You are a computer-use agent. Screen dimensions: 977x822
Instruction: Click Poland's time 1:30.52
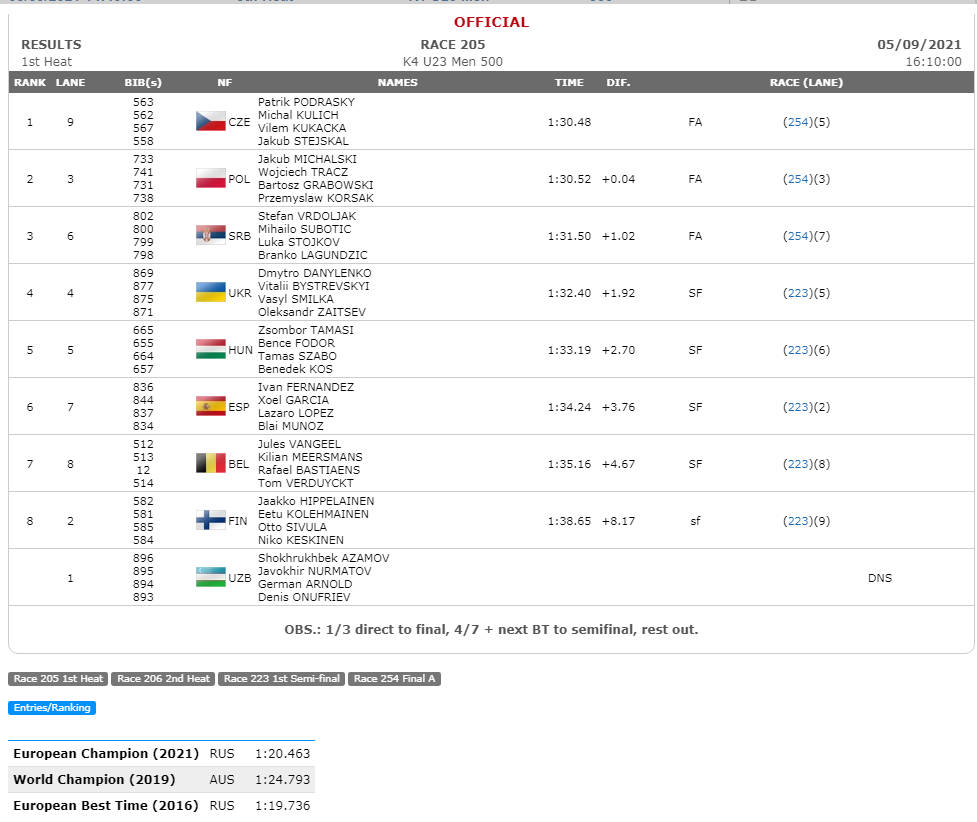click(x=569, y=179)
